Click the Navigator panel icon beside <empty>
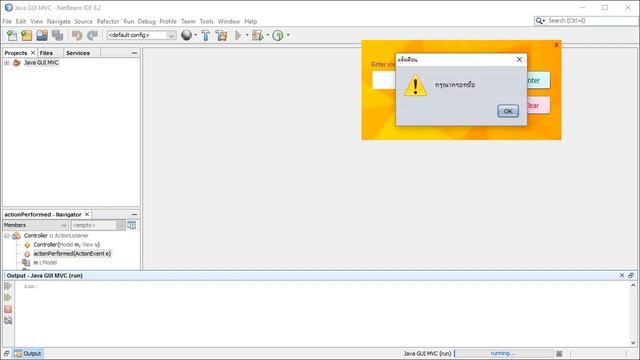This screenshot has height=360, width=640. coord(131,225)
